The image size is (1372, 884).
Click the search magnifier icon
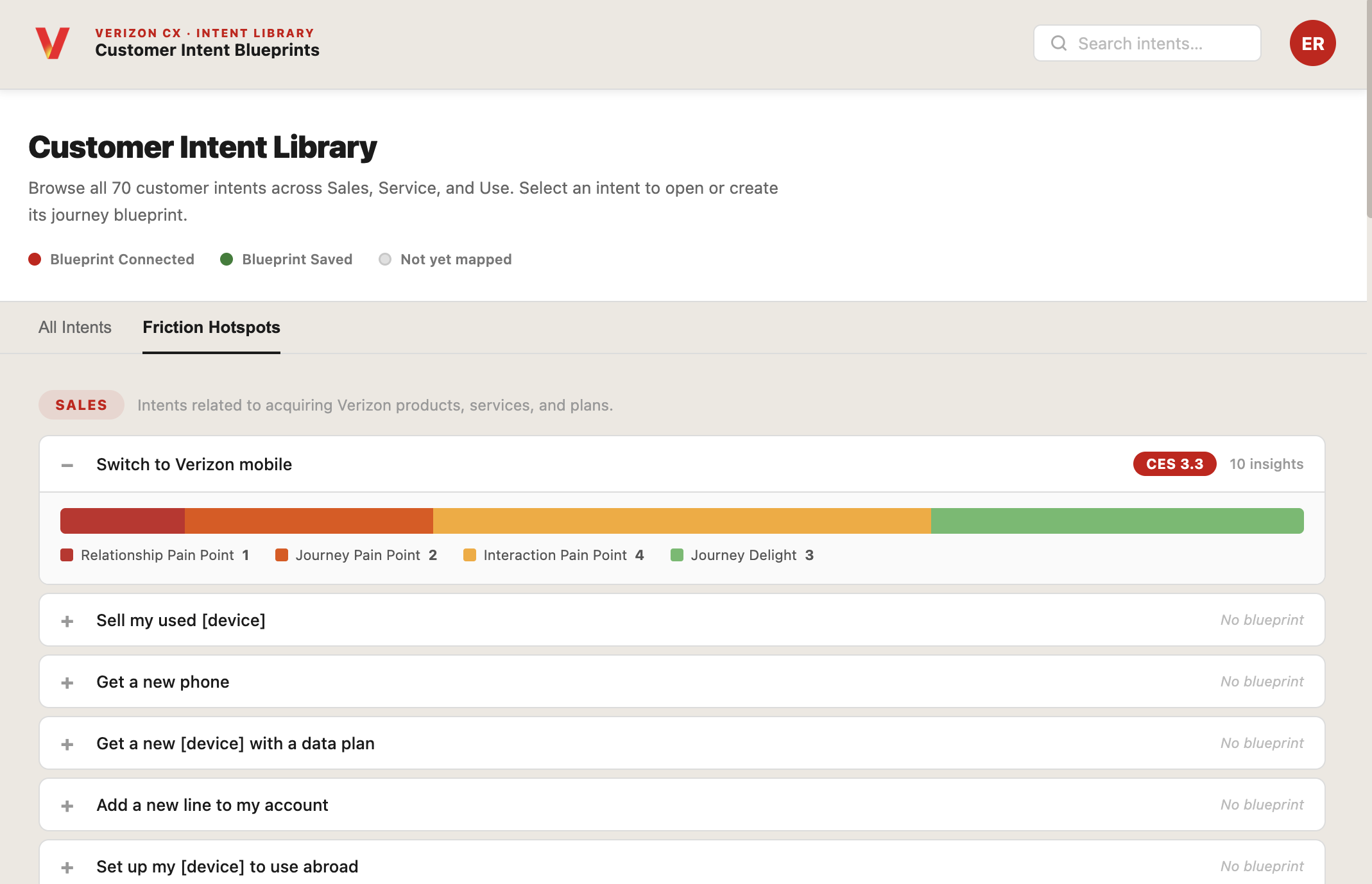[x=1059, y=43]
